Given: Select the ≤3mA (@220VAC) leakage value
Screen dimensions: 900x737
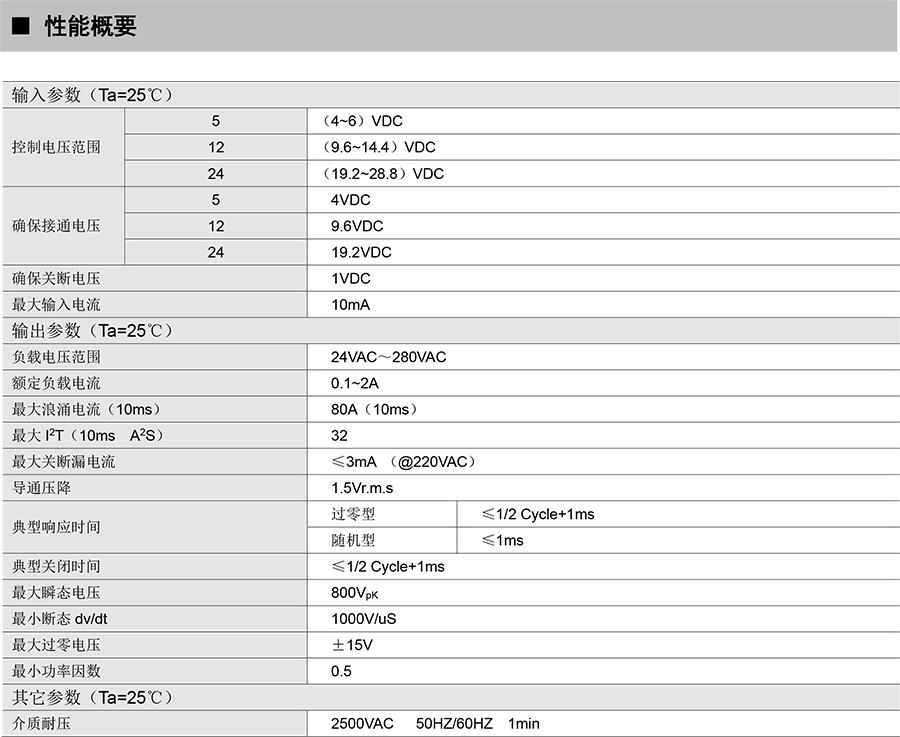Looking at the screenshot, I should (x=403, y=462).
